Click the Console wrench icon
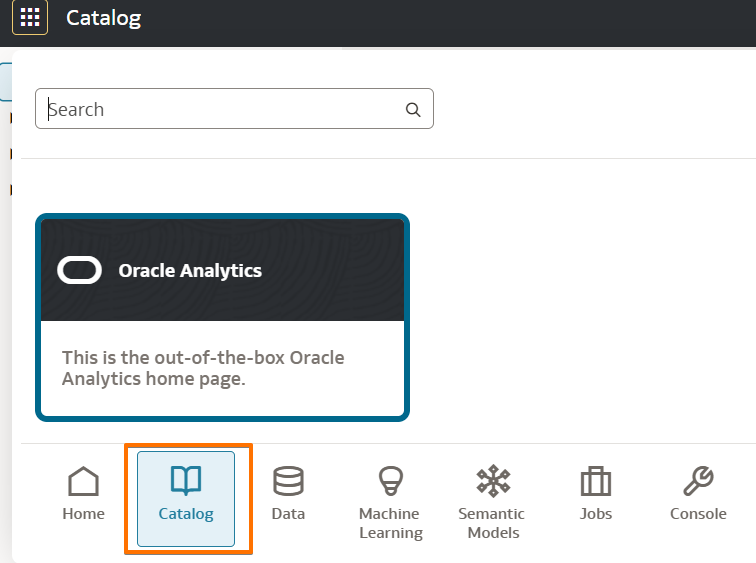 (x=698, y=482)
